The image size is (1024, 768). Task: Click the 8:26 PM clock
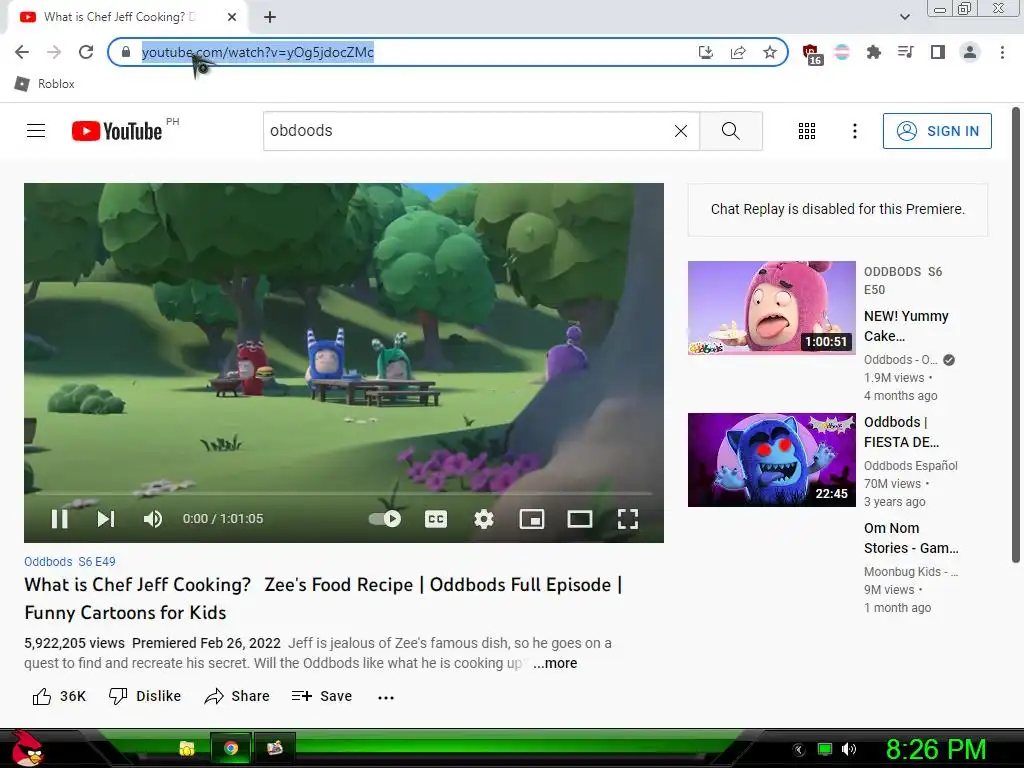tap(936, 749)
